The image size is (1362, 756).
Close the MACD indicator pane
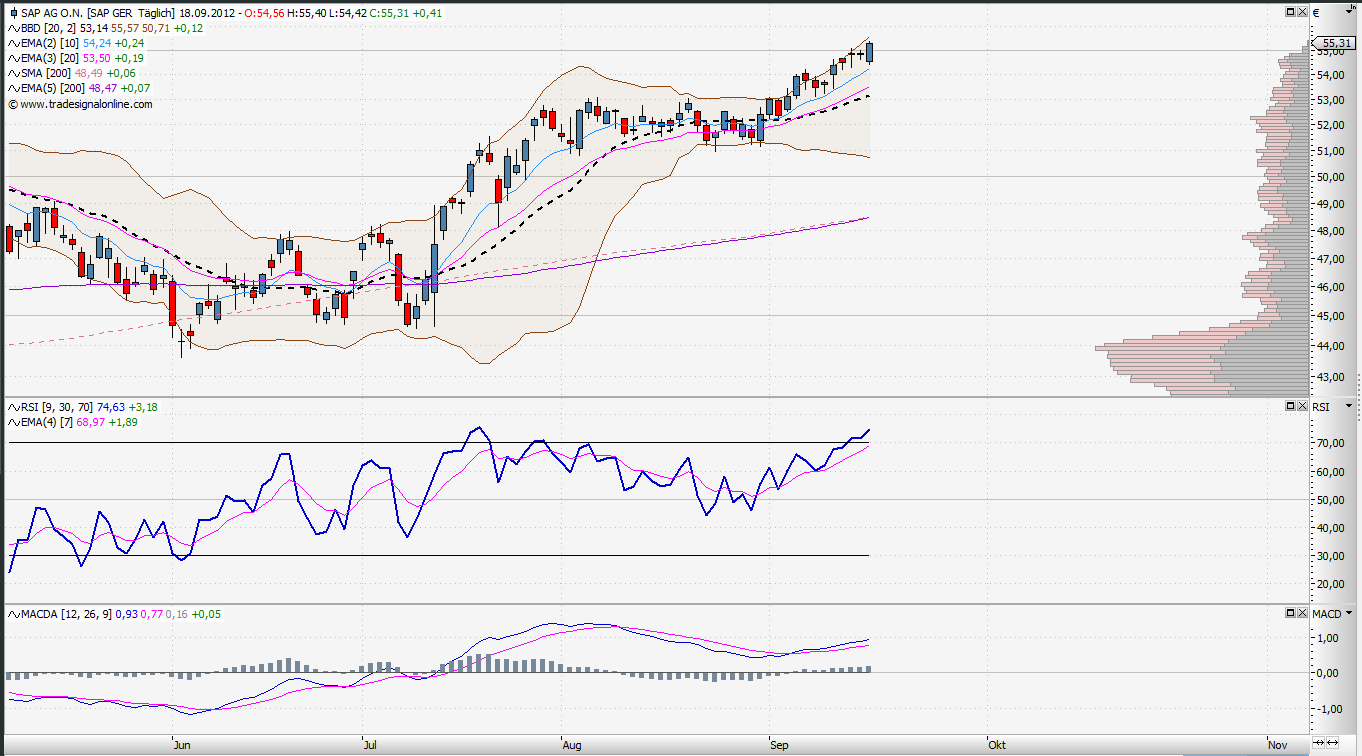1302,612
